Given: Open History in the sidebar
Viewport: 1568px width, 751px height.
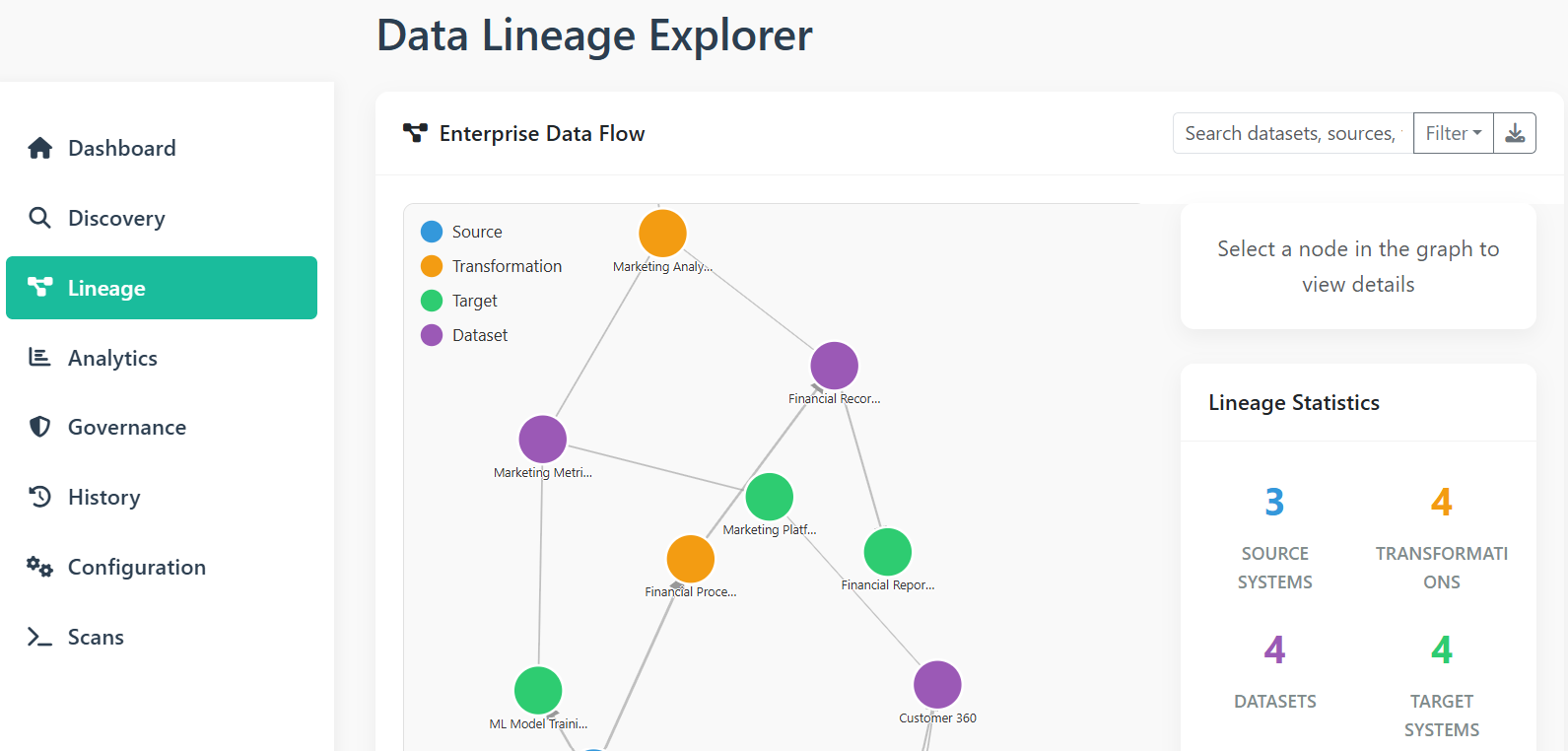Looking at the screenshot, I should (162, 497).
